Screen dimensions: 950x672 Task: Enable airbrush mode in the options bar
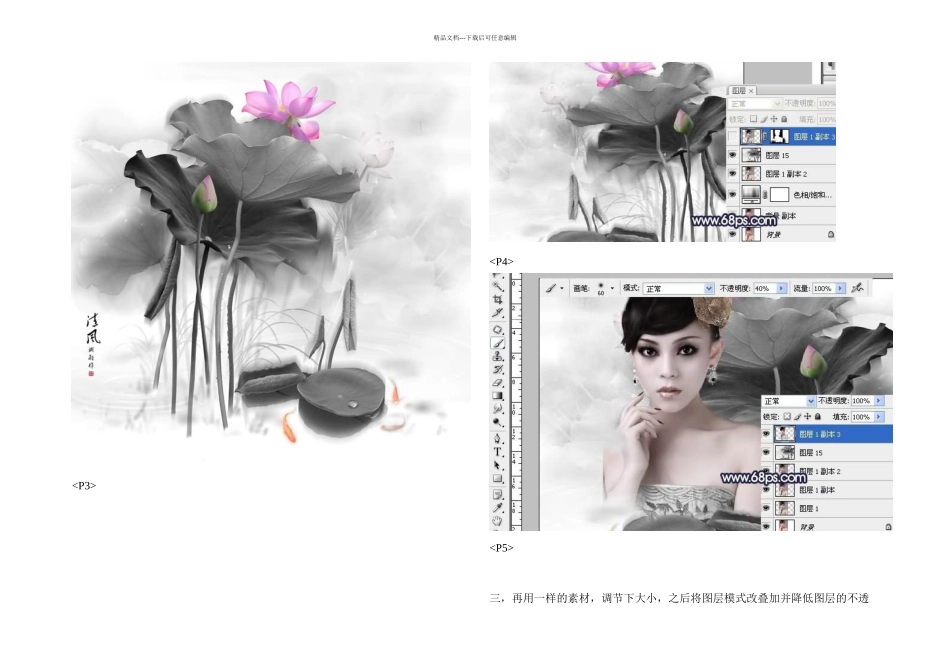pos(855,288)
